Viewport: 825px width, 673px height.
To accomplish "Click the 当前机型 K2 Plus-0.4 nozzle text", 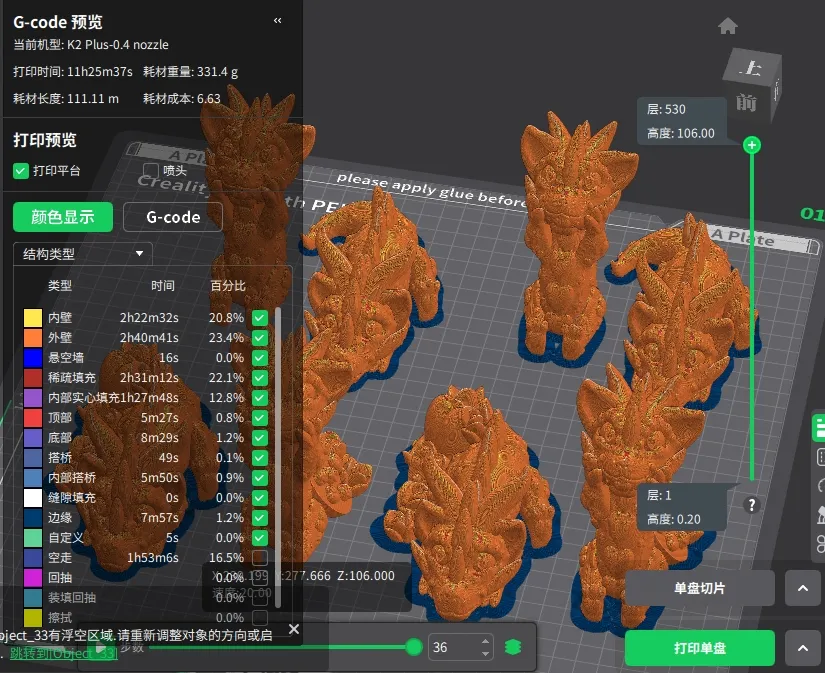I will (x=90, y=45).
